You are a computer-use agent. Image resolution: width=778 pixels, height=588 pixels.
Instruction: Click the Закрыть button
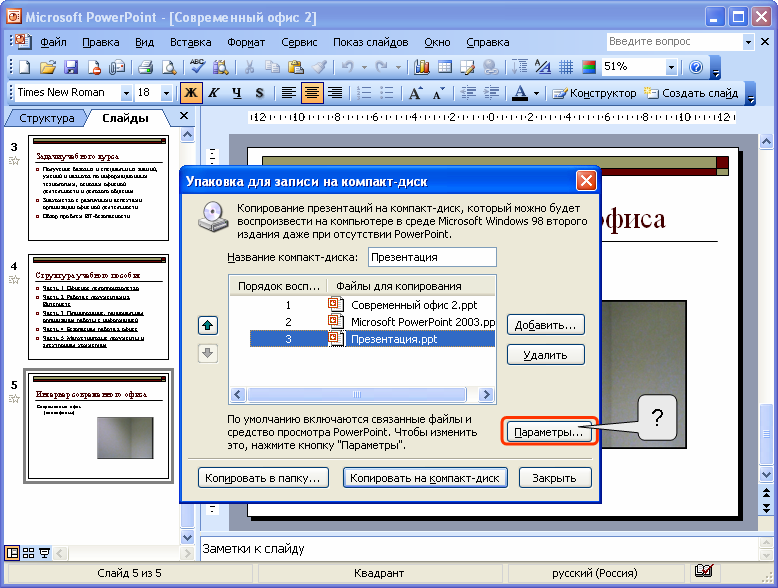tap(555, 478)
